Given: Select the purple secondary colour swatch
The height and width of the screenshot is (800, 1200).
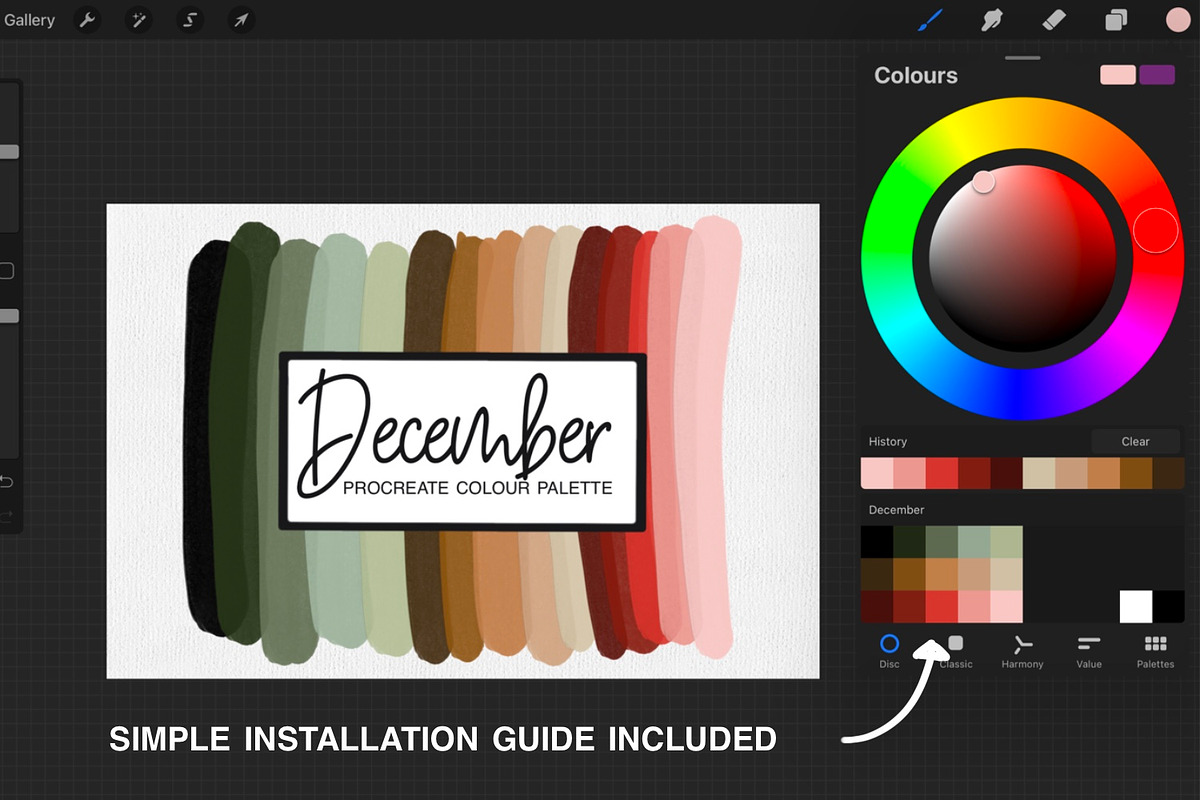Looking at the screenshot, I should click(1157, 75).
